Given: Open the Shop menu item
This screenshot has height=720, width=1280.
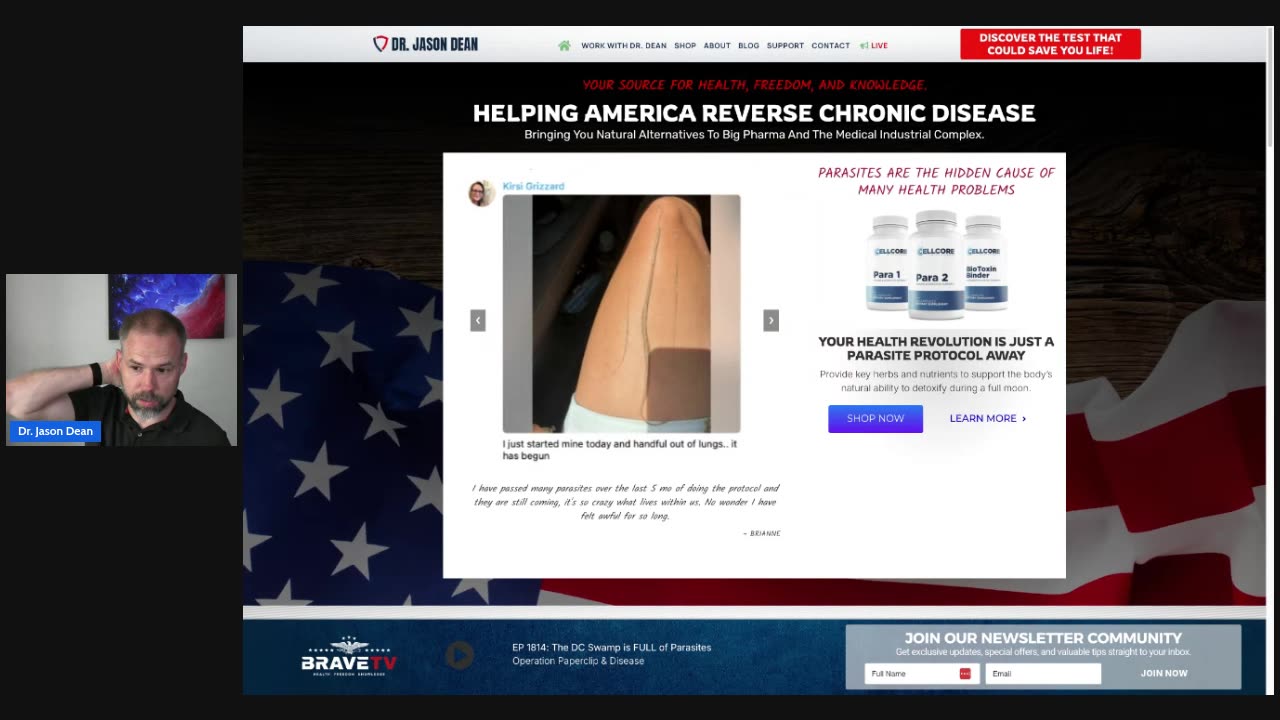Looking at the screenshot, I should [685, 46].
